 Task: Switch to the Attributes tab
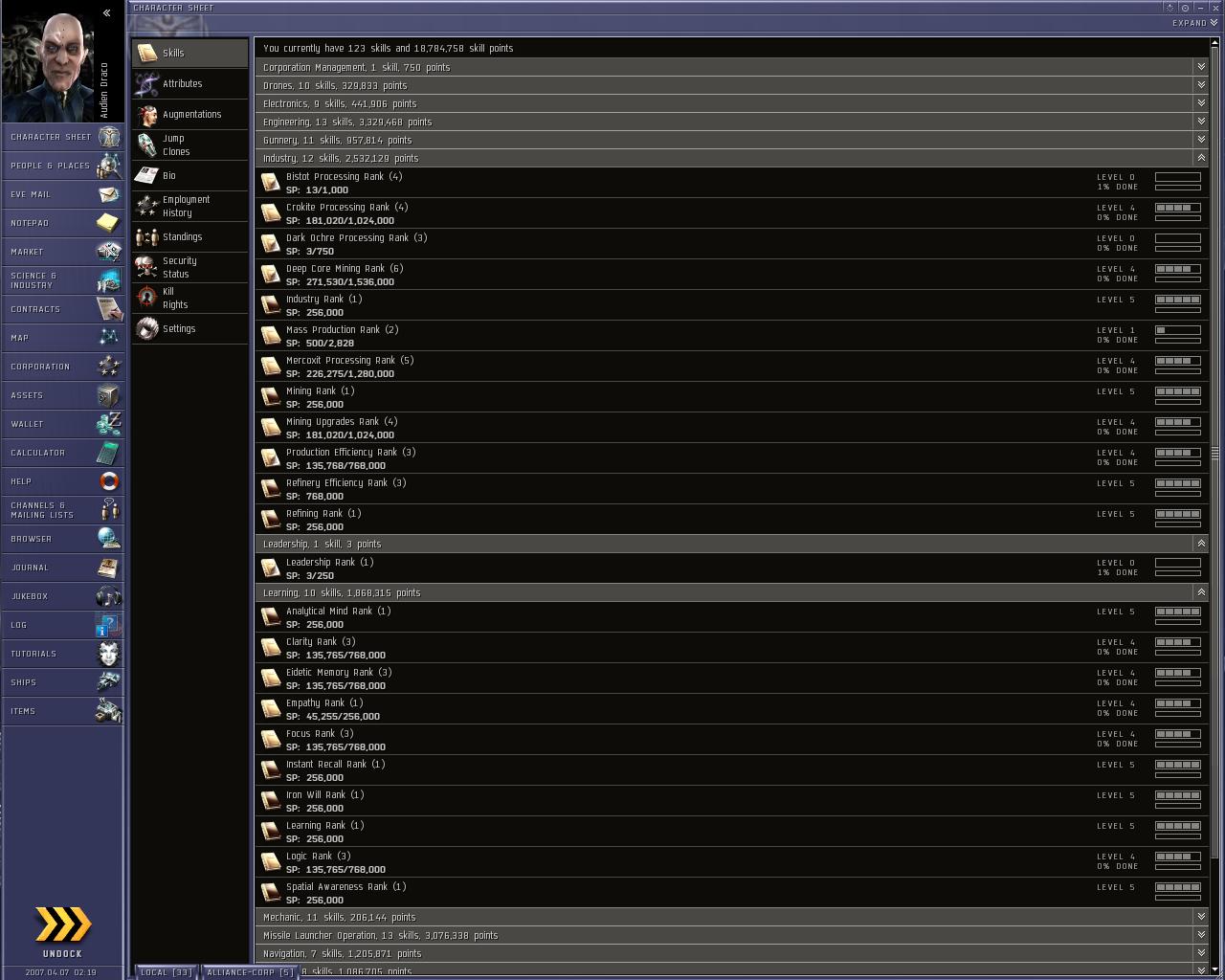(190, 83)
